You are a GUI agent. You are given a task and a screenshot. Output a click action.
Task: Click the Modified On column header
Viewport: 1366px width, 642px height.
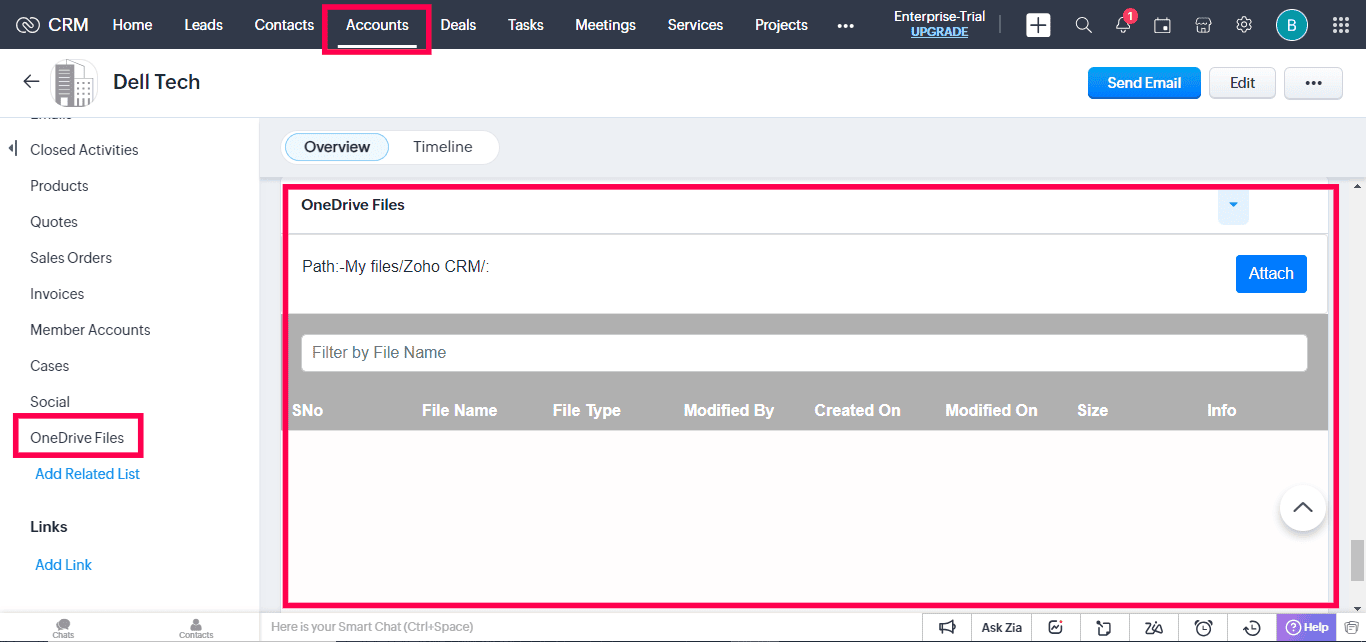tap(991, 411)
